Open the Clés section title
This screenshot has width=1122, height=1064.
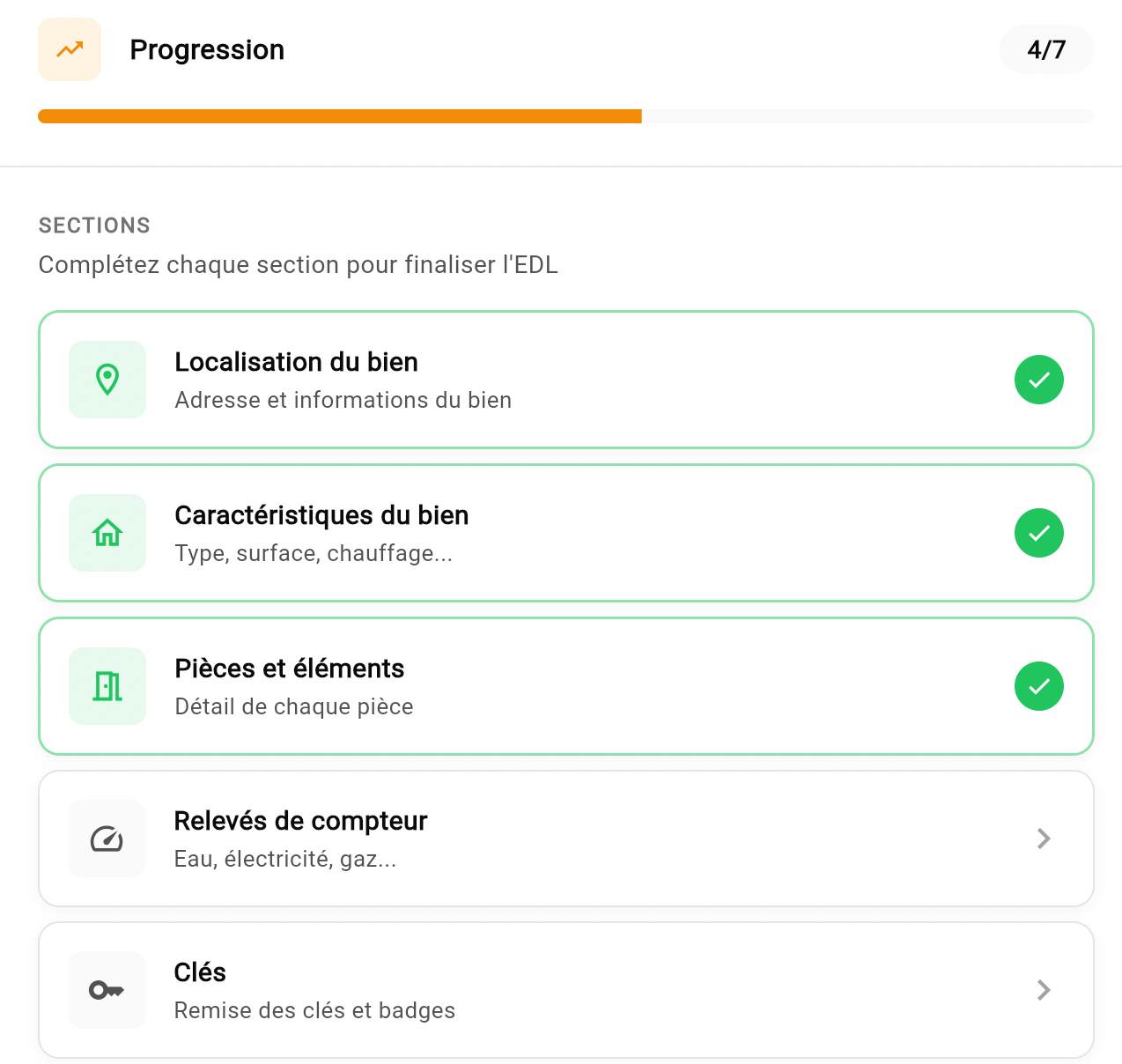point(200,972)
